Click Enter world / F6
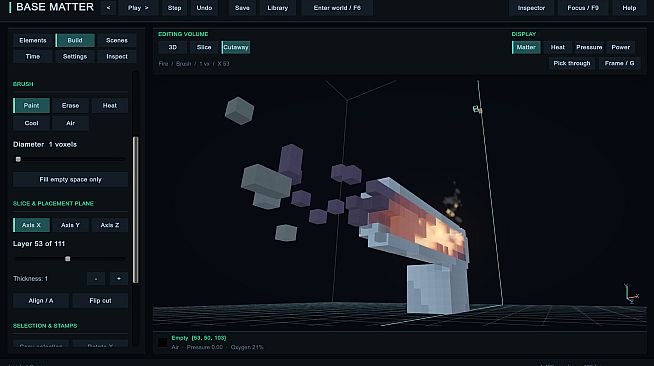This screenshot has height=366, width=654. 337,8
